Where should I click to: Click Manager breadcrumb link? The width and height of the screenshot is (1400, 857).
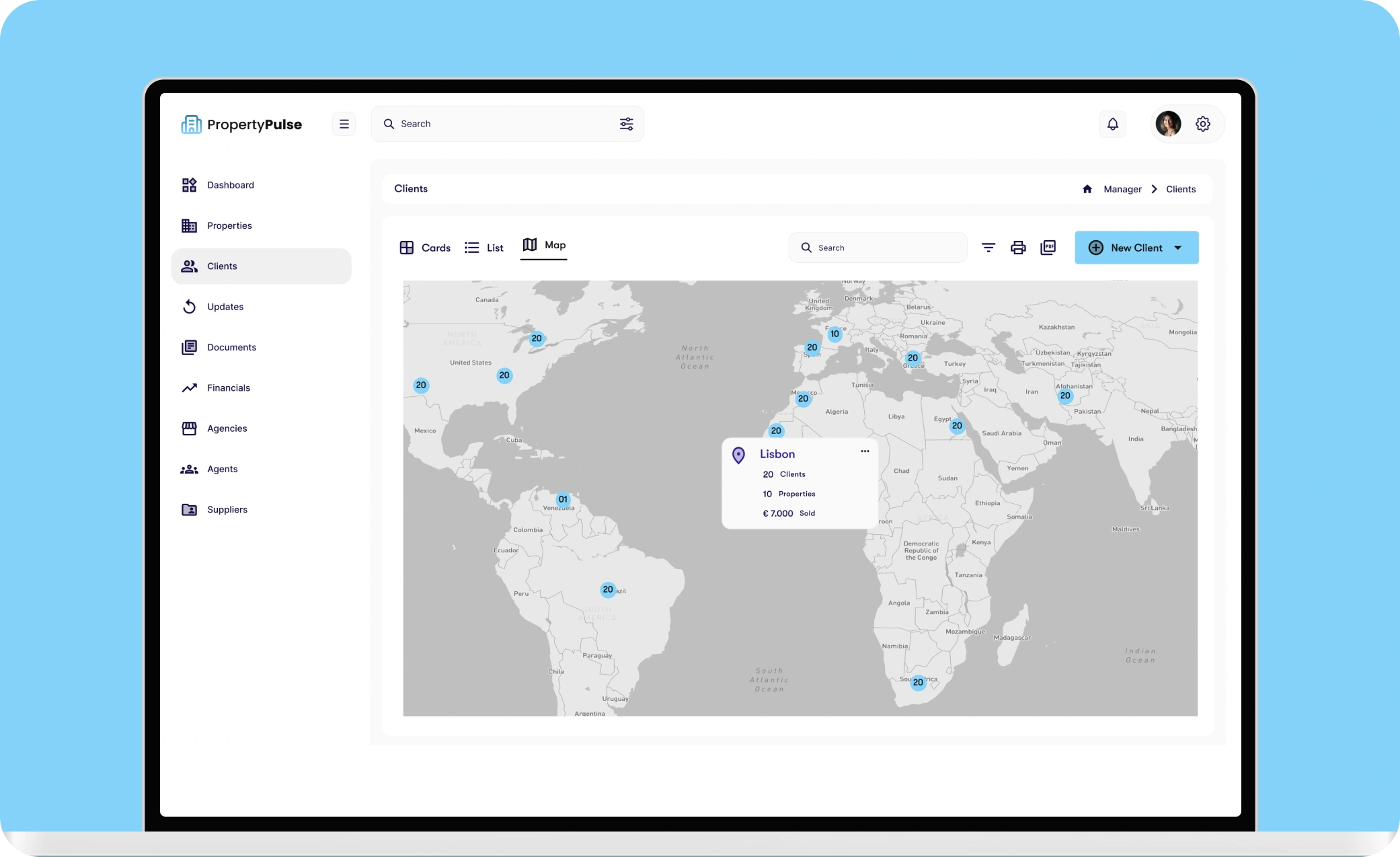click(x=1122, y=189)
